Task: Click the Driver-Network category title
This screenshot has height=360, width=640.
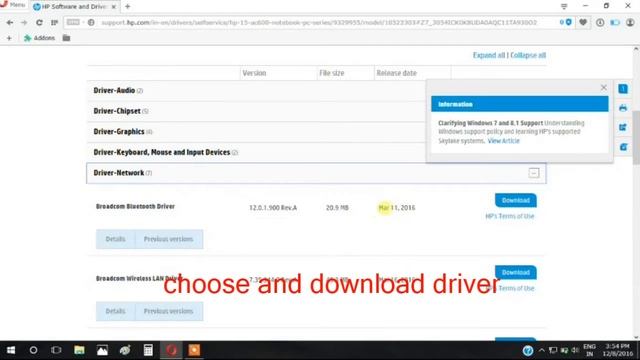Action: click(x=119, y=173)
